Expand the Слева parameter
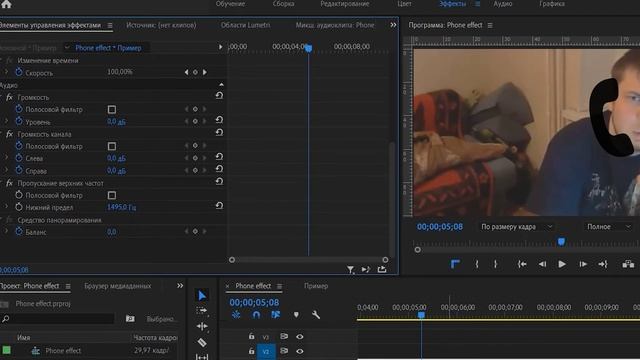 [x=6, y=158]
